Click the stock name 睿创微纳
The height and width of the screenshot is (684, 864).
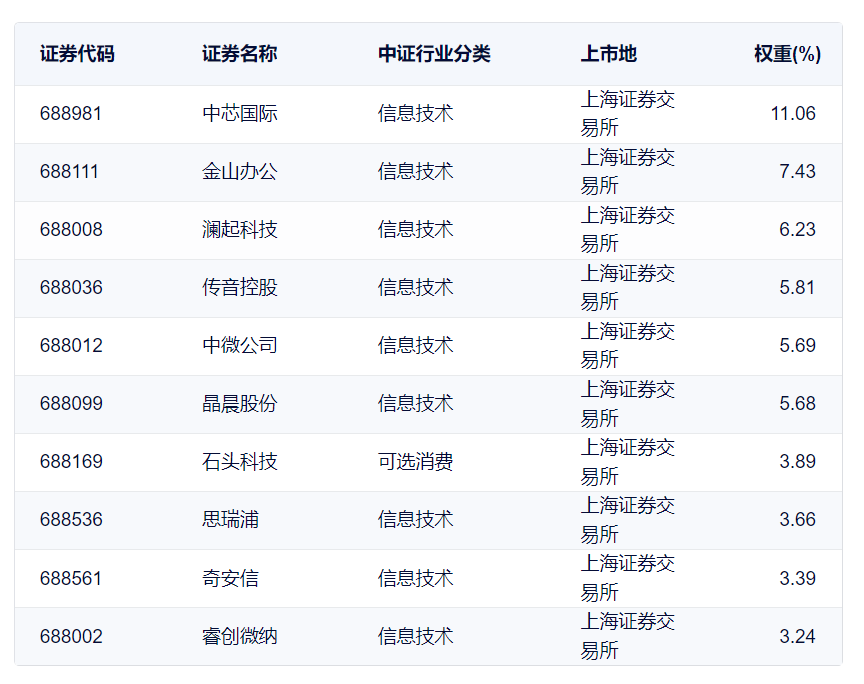[x=240, y=637]
